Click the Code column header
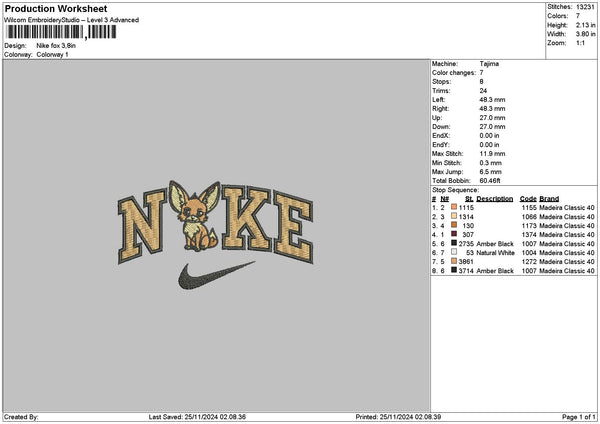Image resolution: width=600 pixels, height=424 pixels. coord(528,199)
